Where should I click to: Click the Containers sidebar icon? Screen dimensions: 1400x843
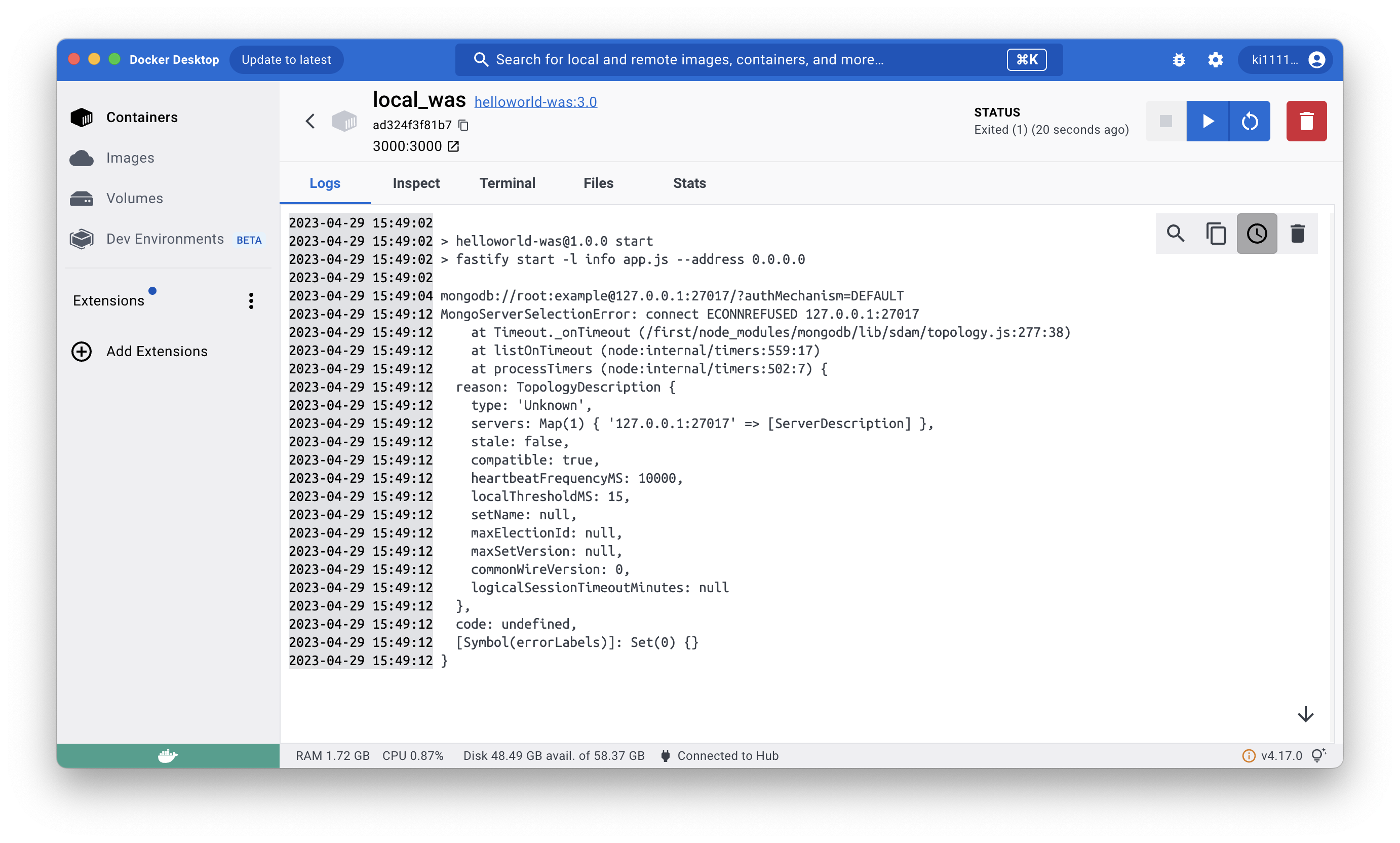pyautogui.click(x=82, y=118)
